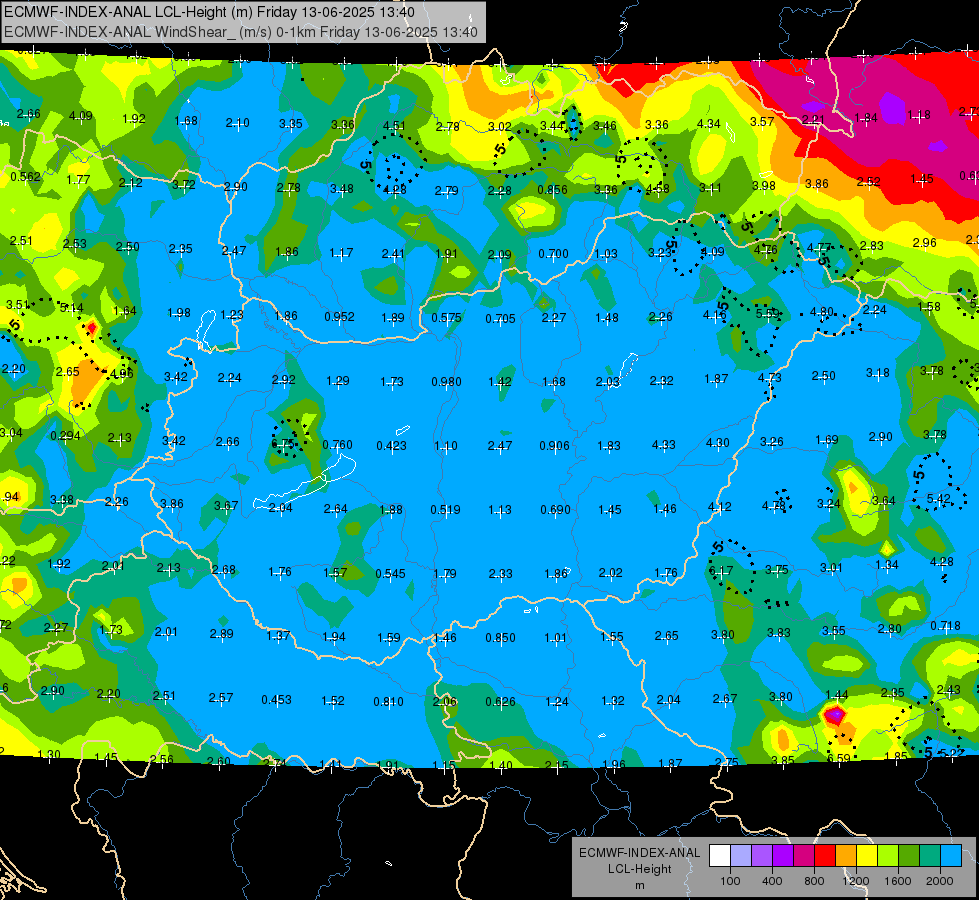Click the wind shear value 0.850

(x=500, y=638)
